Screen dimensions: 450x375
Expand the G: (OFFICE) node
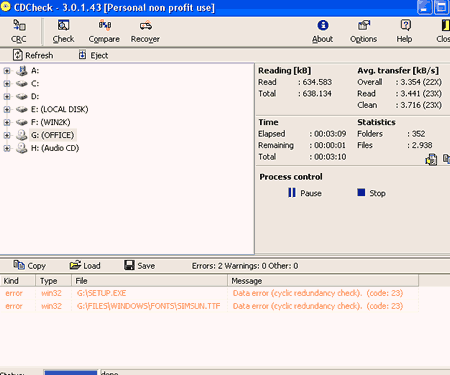point(7,135)
